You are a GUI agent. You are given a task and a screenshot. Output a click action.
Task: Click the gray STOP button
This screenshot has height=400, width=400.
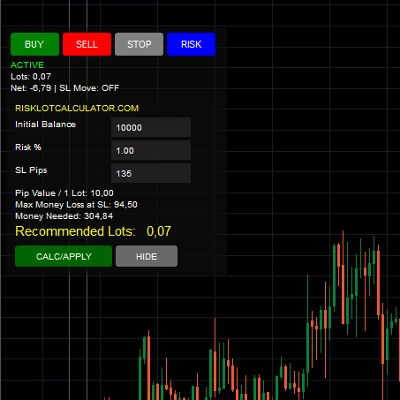tap(139, 44)
